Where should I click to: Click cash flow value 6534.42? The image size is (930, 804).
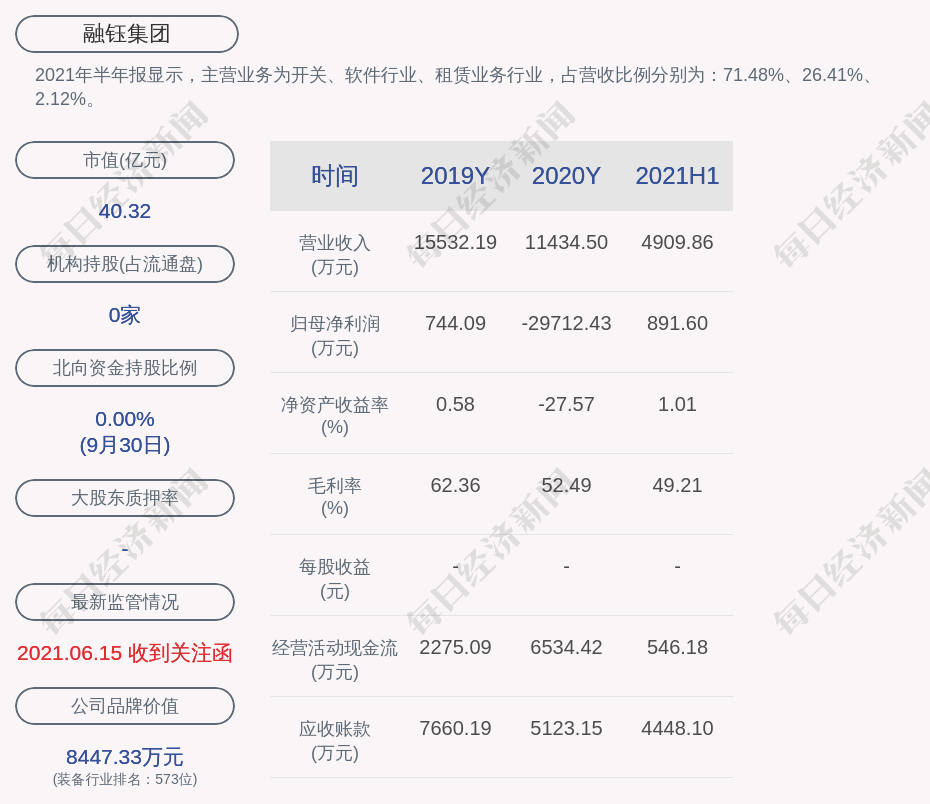pos(566,647)
